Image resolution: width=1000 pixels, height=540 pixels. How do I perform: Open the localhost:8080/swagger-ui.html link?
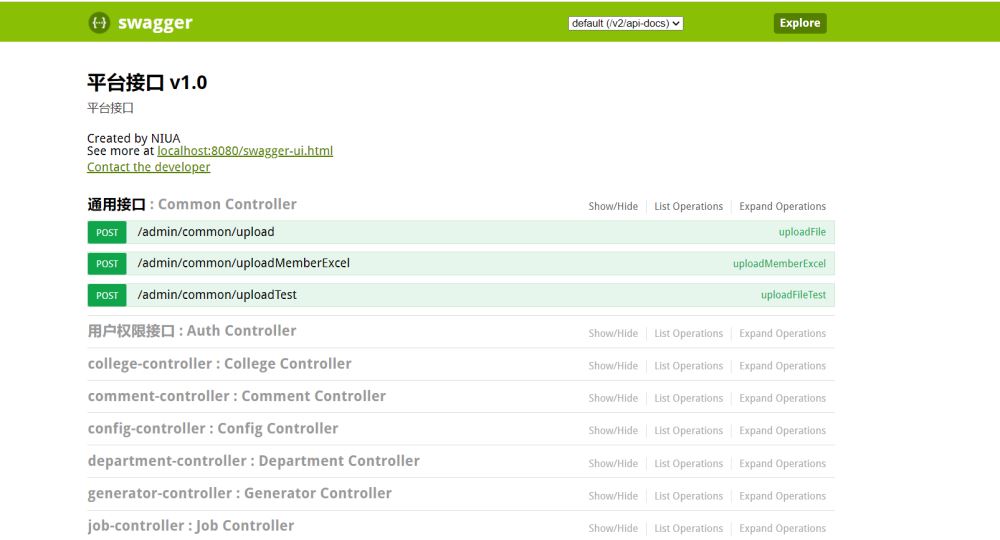click(x=245, y=151)
